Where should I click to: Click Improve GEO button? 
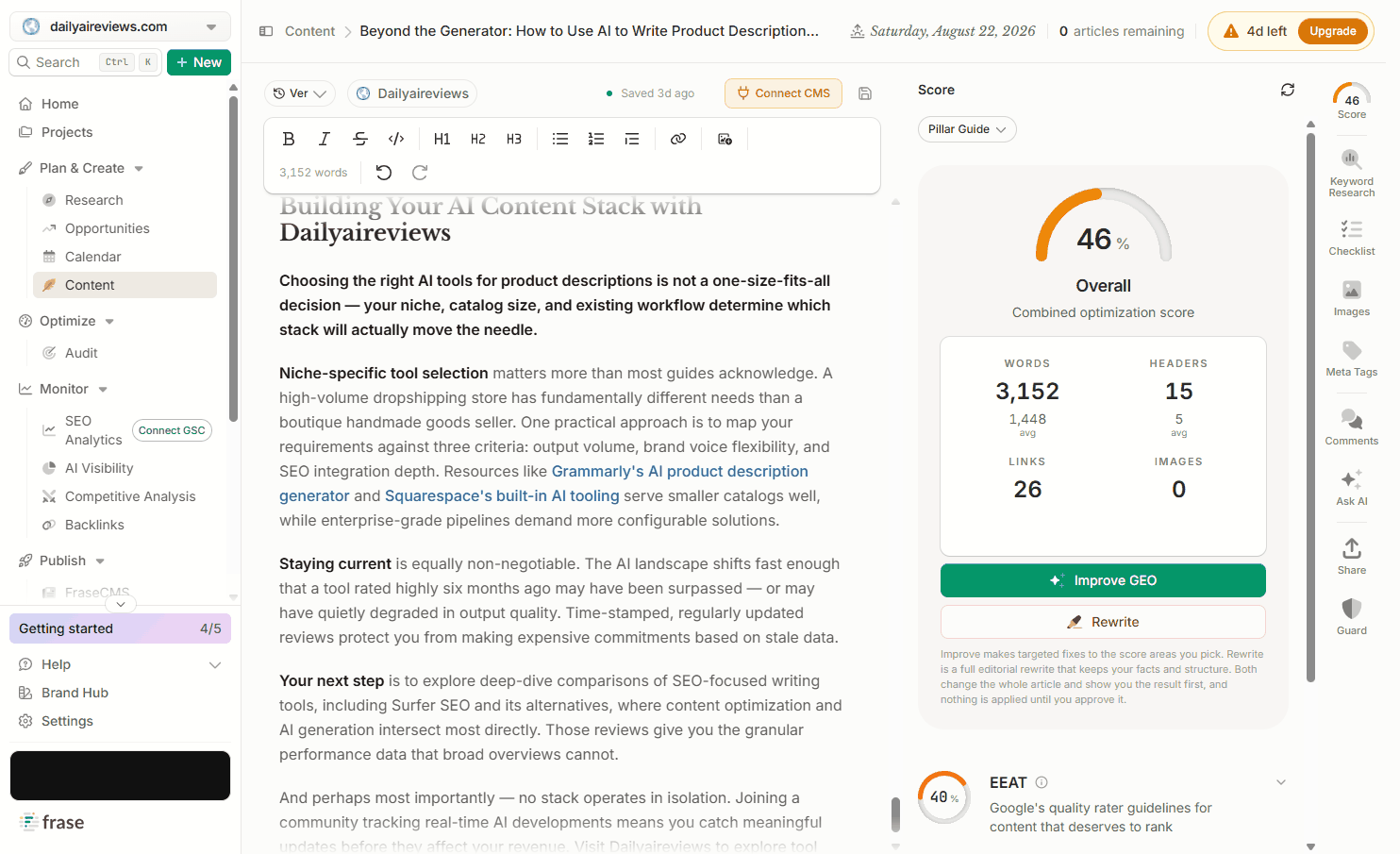(x=1103, y=580)
